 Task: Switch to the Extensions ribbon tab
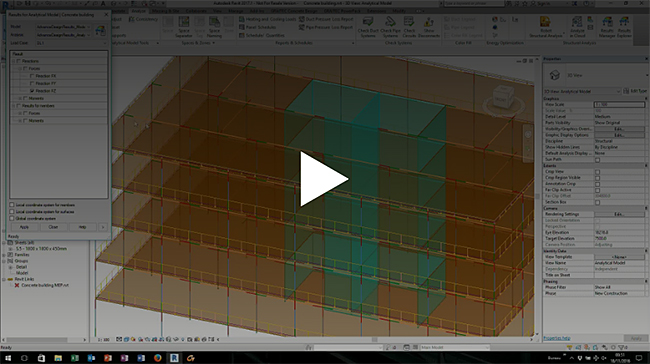tap(376, 11)
